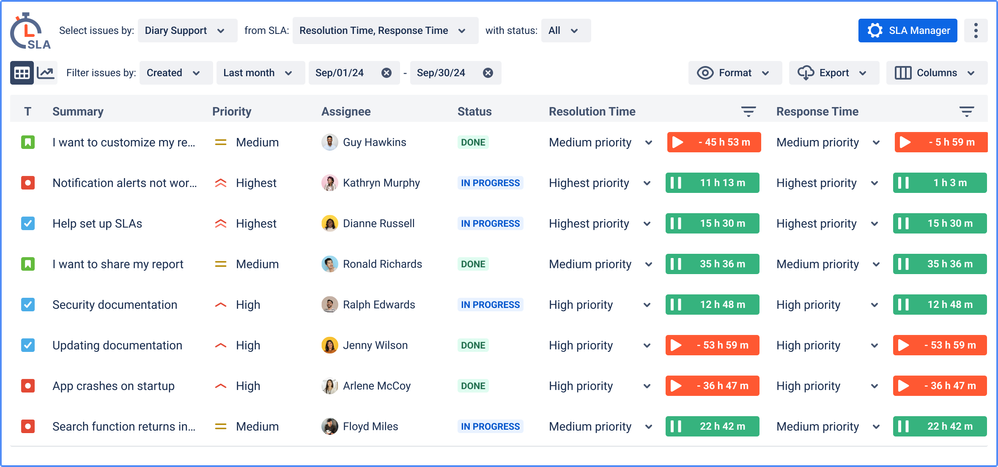Screen dimensions: 998x467
Task: Click IN PROGRESS status of Dianne Russell row
Action: [x=490, y=224]
